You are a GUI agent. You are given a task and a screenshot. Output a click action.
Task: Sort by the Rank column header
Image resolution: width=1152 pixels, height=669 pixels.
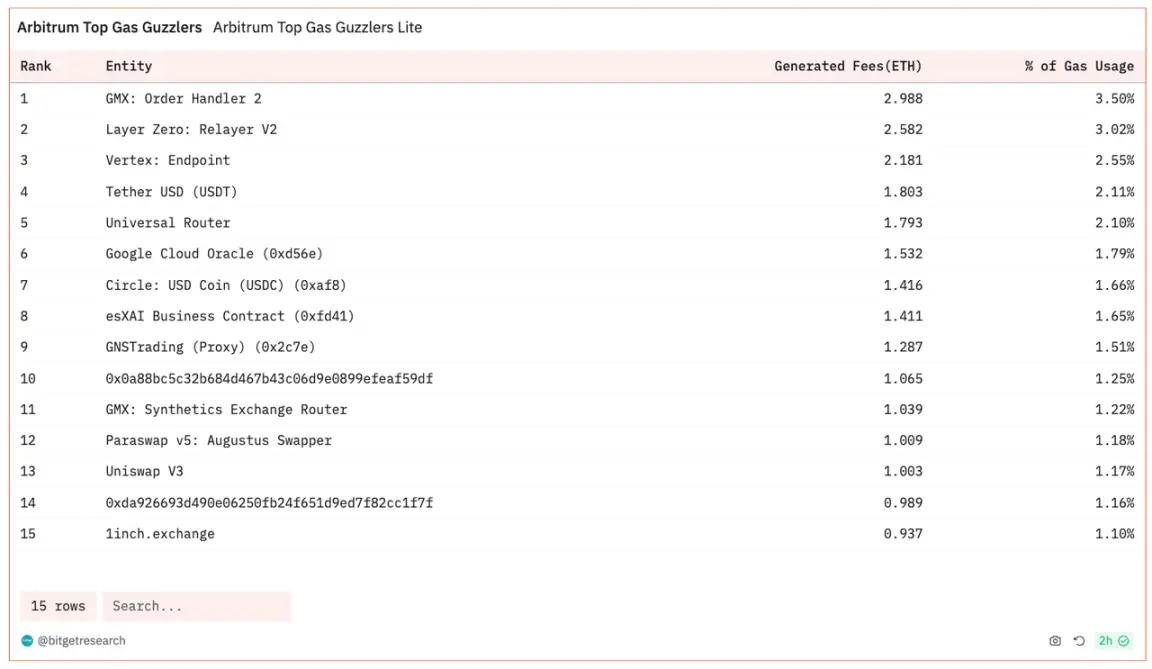point(36,66)
